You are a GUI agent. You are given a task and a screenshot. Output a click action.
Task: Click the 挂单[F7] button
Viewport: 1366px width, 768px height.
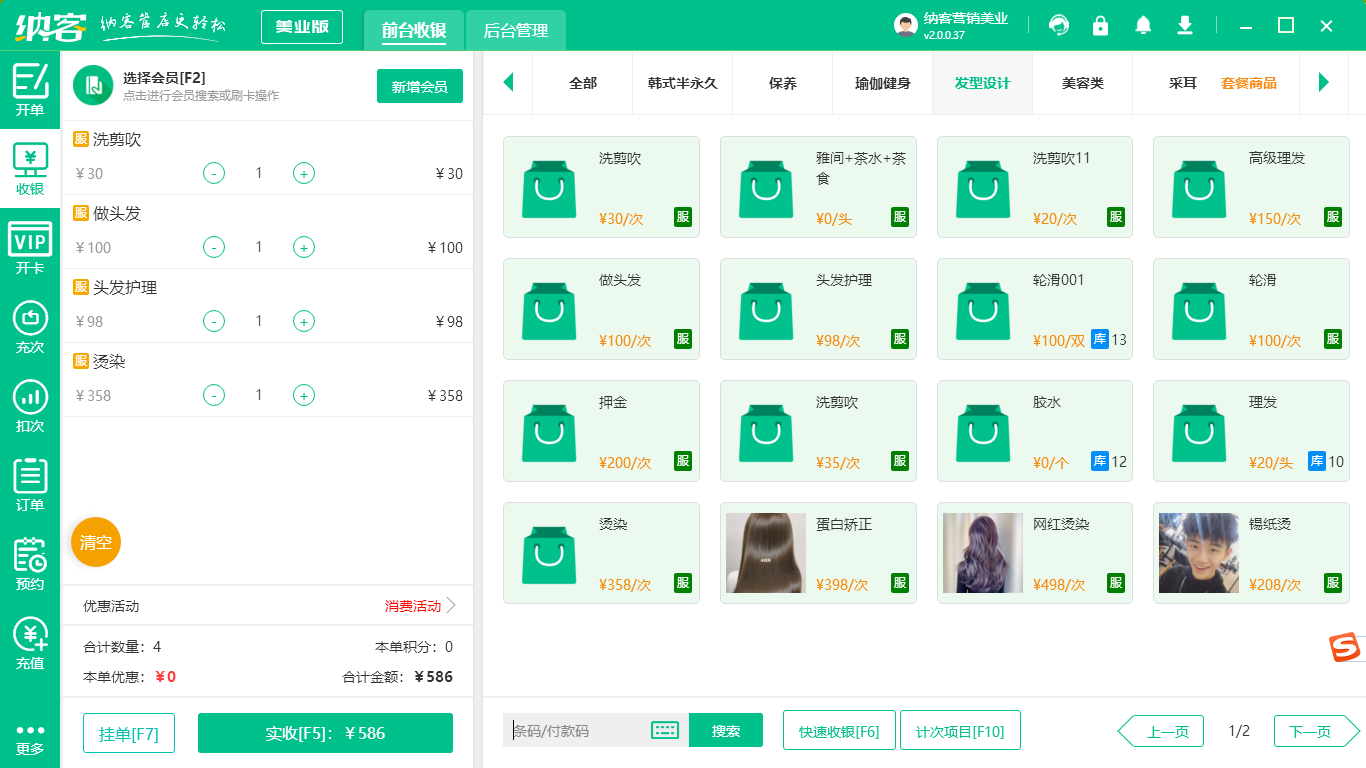tap(128, 732)
